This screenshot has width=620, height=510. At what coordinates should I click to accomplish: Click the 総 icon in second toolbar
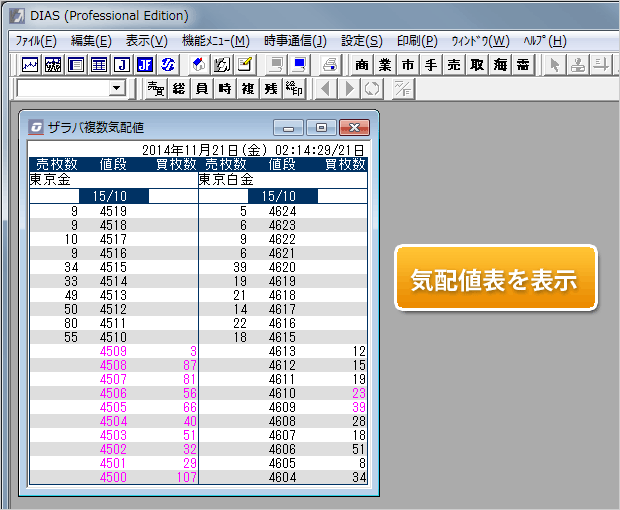[x=179, y=89]
